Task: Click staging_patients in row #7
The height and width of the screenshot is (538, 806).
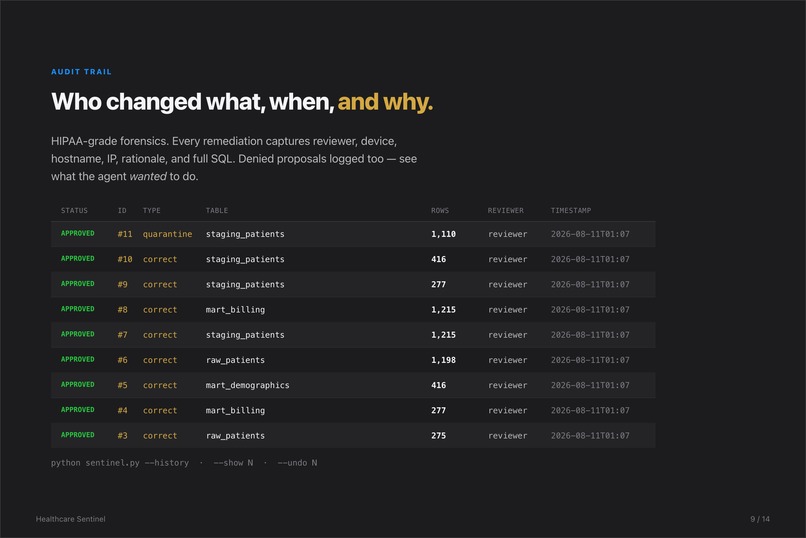Action: click(x=245, y=335)
